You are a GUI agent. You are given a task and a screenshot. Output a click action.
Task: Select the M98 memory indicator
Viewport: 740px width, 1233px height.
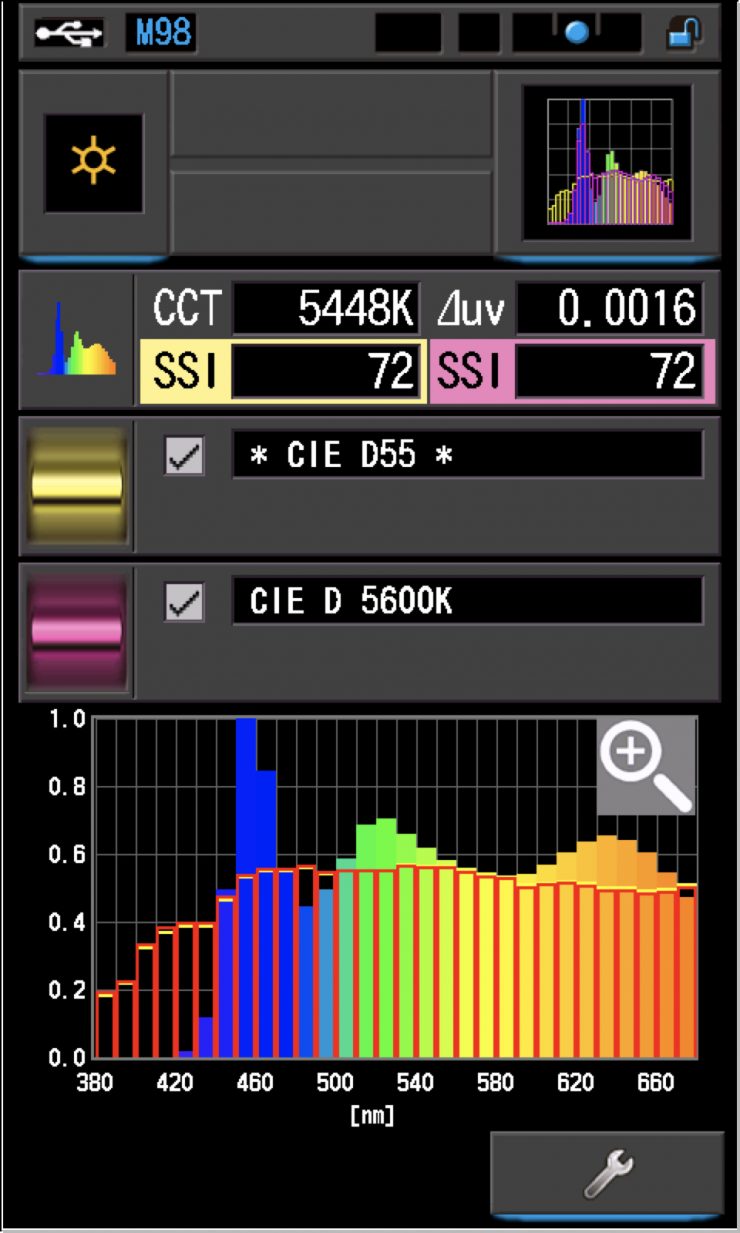[160, 33]
